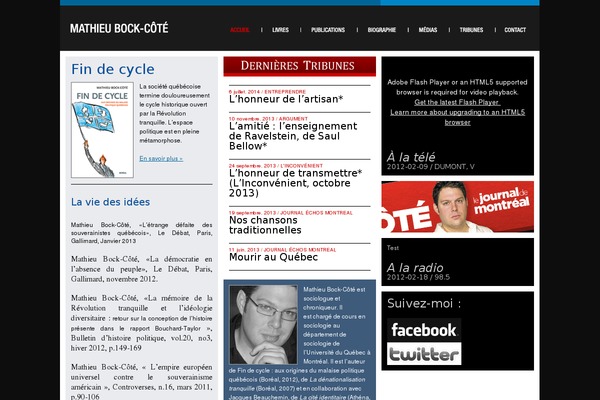Click the Mathieu Bock-Côté site logo
Screen dimensions: 600x400
click(119, 28)
